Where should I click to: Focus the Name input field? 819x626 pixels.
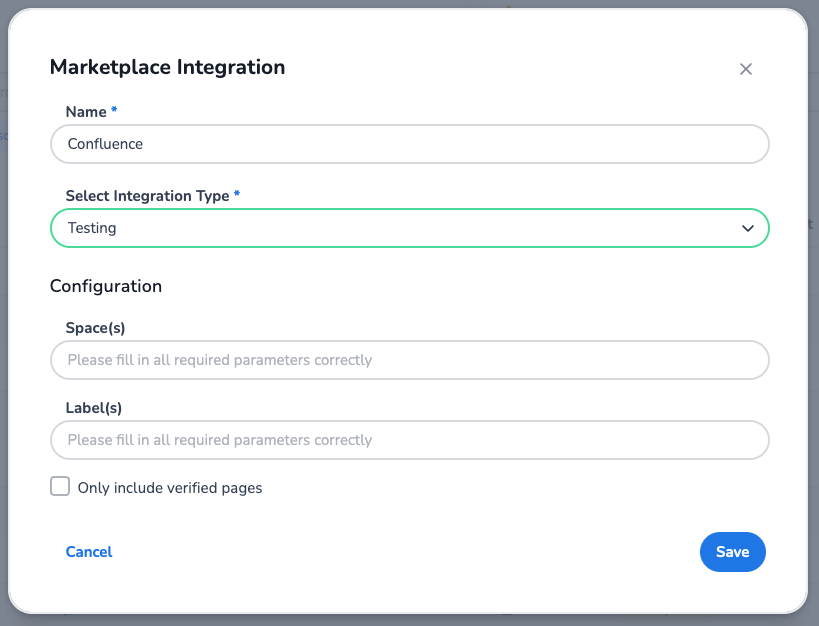point(409,144)
